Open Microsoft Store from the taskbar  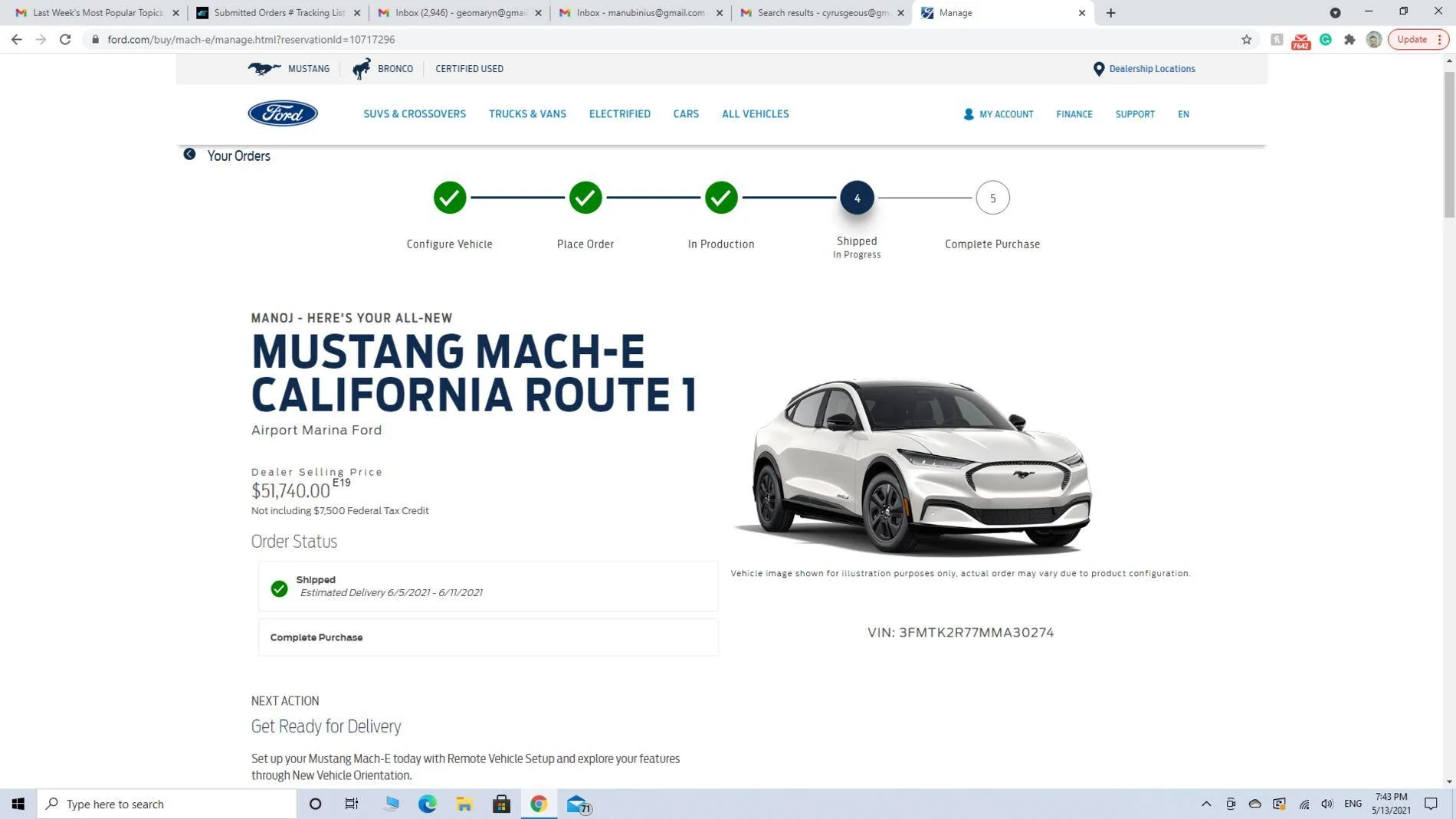(501, 804)
